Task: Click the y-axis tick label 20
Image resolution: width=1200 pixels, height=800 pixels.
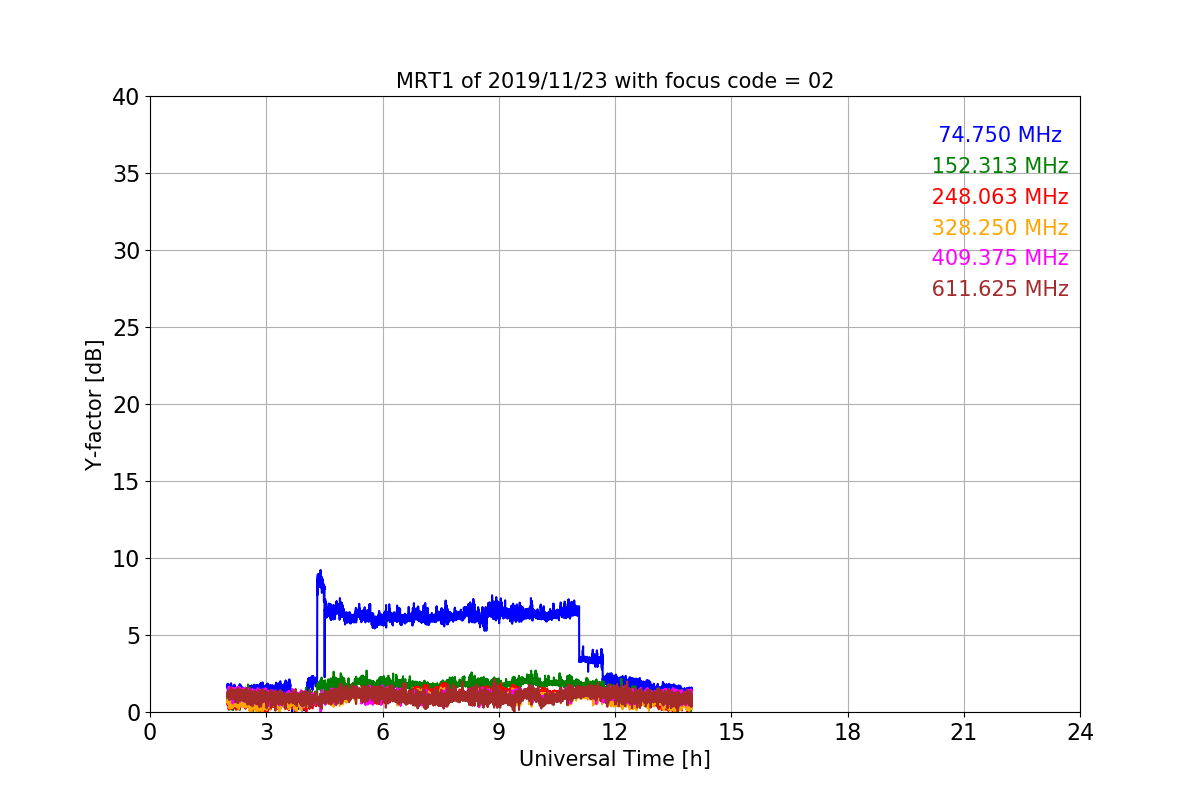Action: click(x=126, y=405)
